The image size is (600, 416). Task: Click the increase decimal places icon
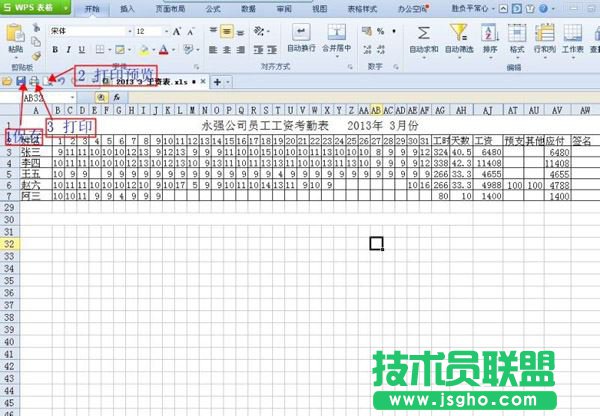tap(367, 49)
